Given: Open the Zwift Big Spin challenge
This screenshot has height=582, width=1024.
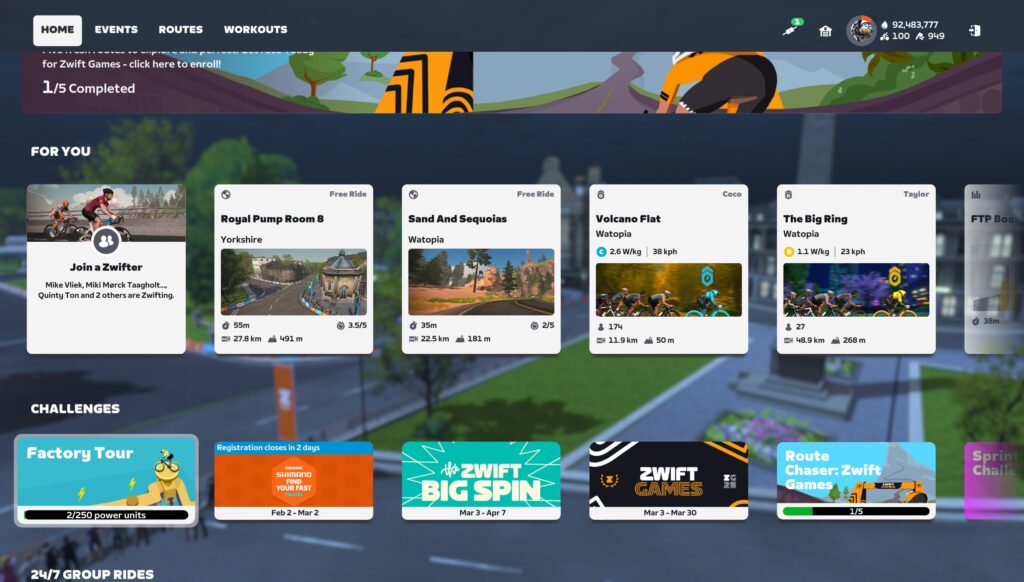Looking at the screenshot, I should (x=481, y=480).
